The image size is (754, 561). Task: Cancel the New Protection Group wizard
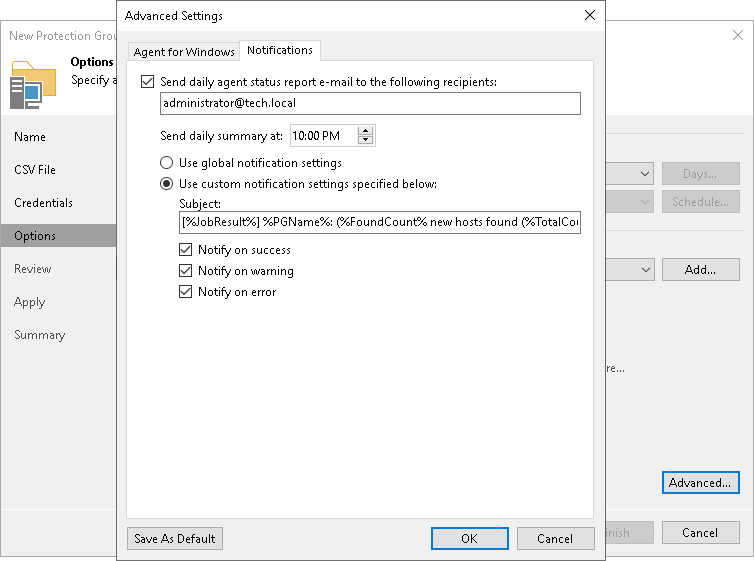(x=700, y=533)
